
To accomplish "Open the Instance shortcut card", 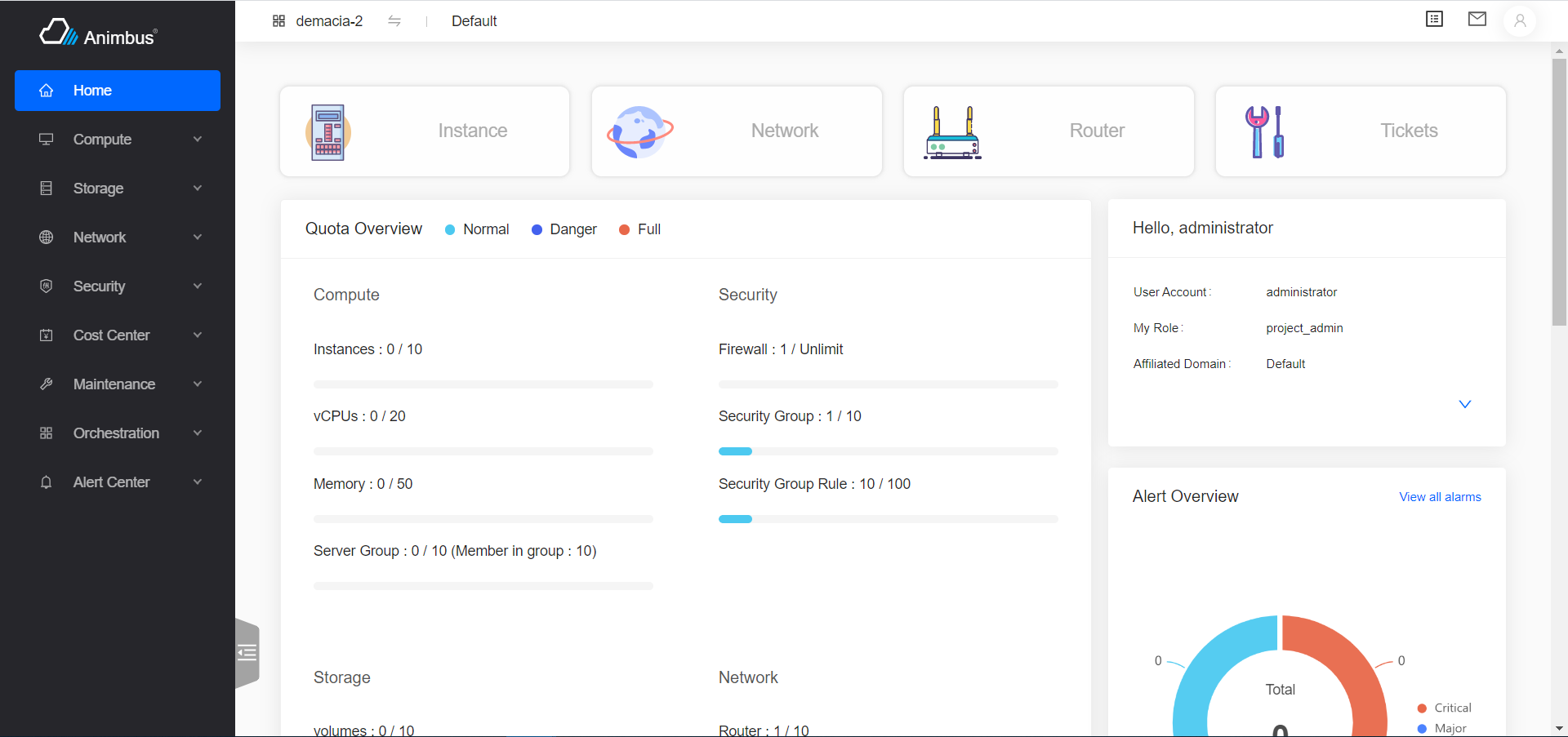I will pyautogui.click(x=425, y=131).
